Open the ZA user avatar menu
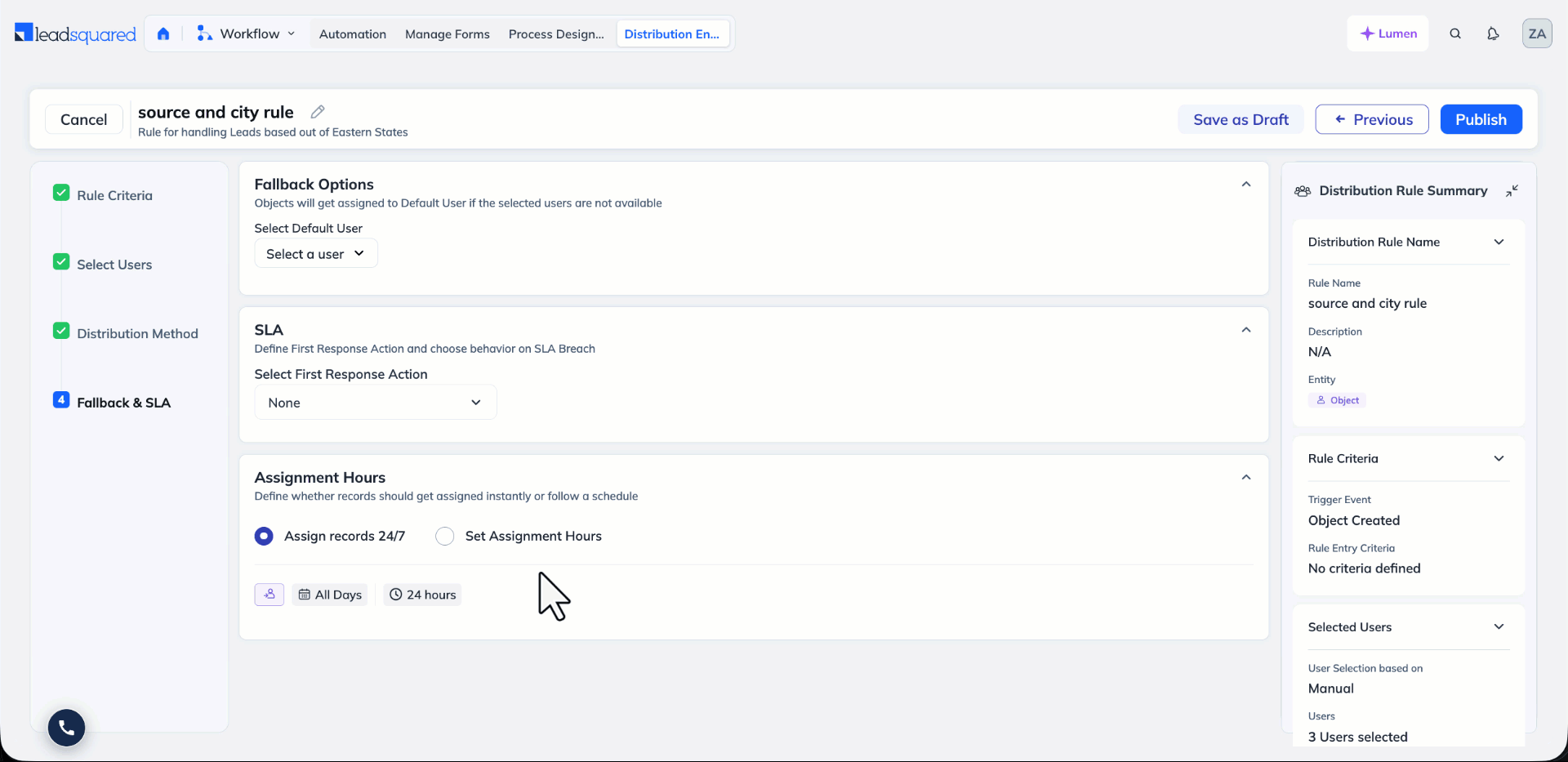This screenshot has width=1568, height=762. [x=1537, y=33]
